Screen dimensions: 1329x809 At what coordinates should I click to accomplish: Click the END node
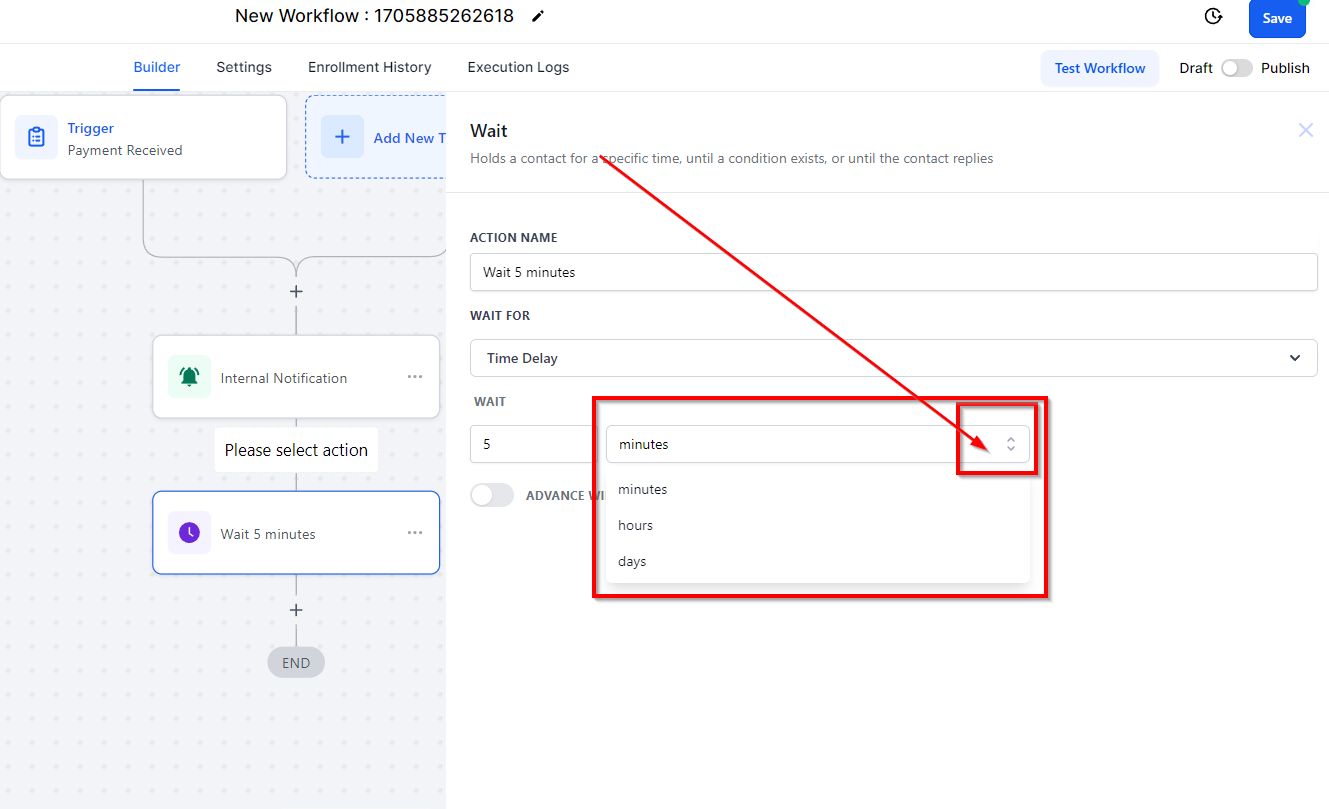[x=296, y=662]
